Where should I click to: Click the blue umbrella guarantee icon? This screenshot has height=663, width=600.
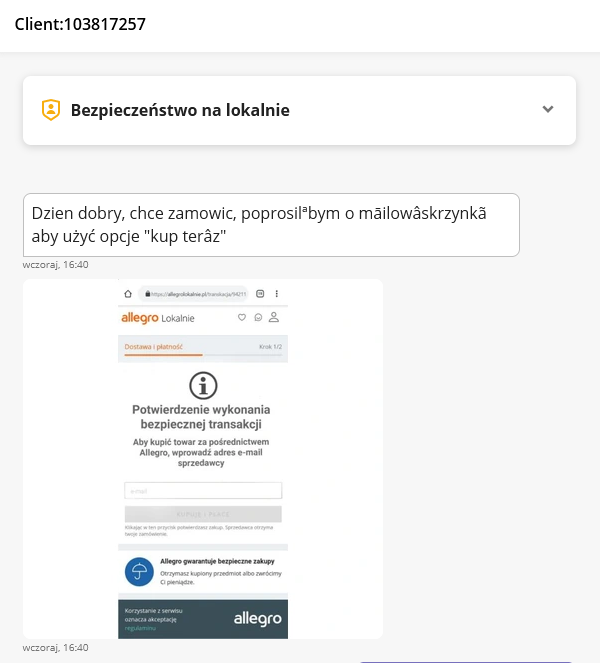pyautogui.click(x=138, y=572)
